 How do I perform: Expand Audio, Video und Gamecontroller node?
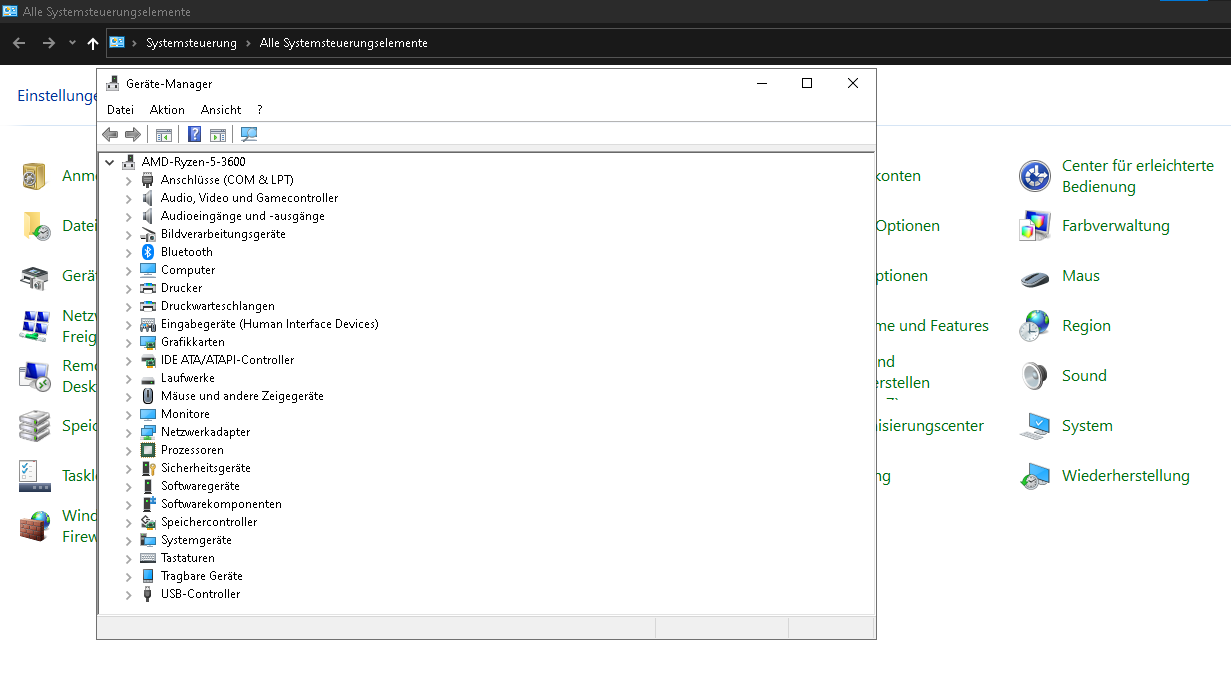click(x=128, y=198)
